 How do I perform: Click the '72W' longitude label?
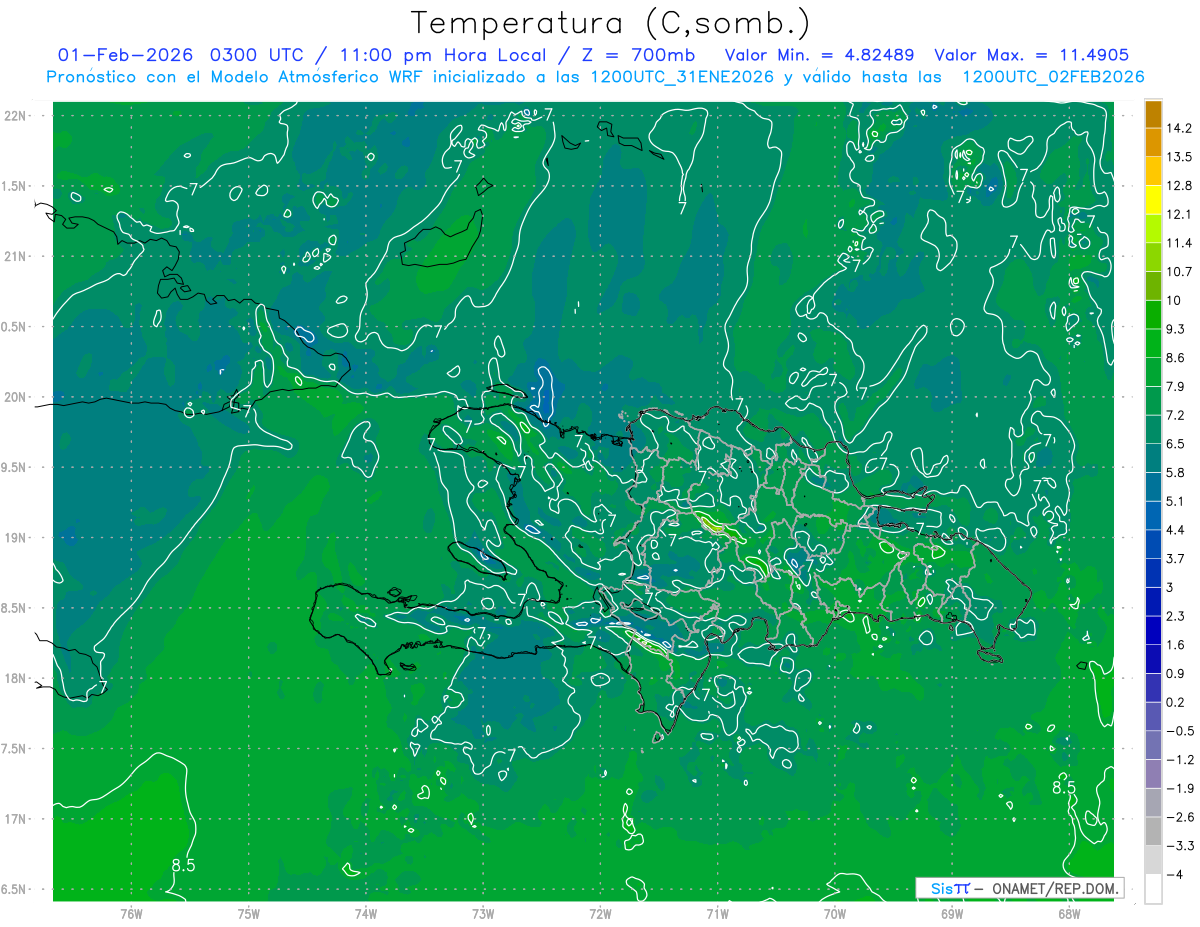click(x=601, y=914)
